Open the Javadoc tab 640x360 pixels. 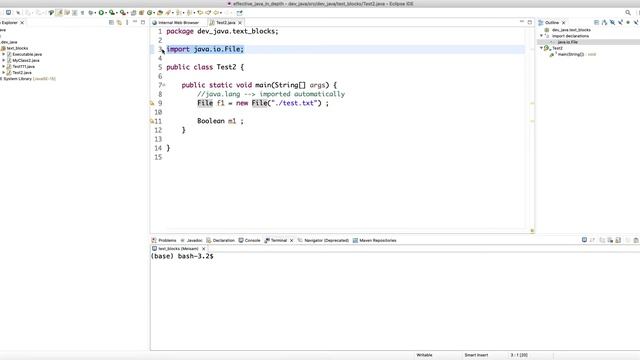[191, 240]
